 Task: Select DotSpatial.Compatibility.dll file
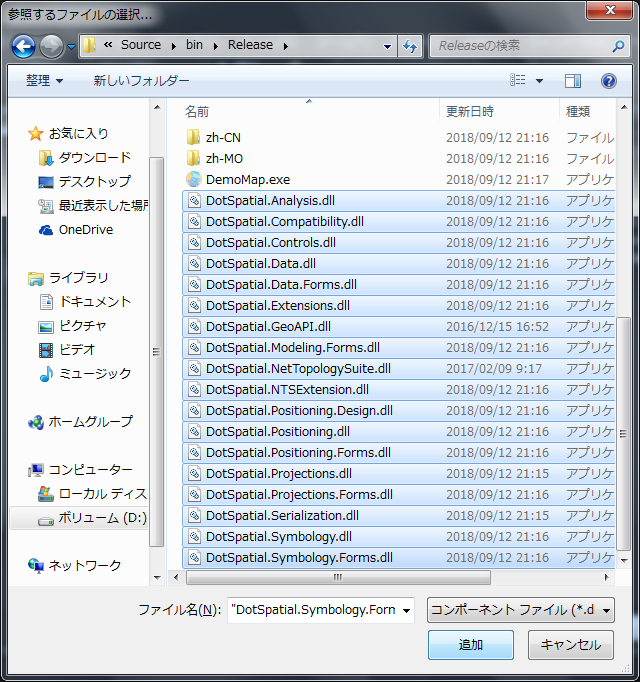click(x=399, y=221)
